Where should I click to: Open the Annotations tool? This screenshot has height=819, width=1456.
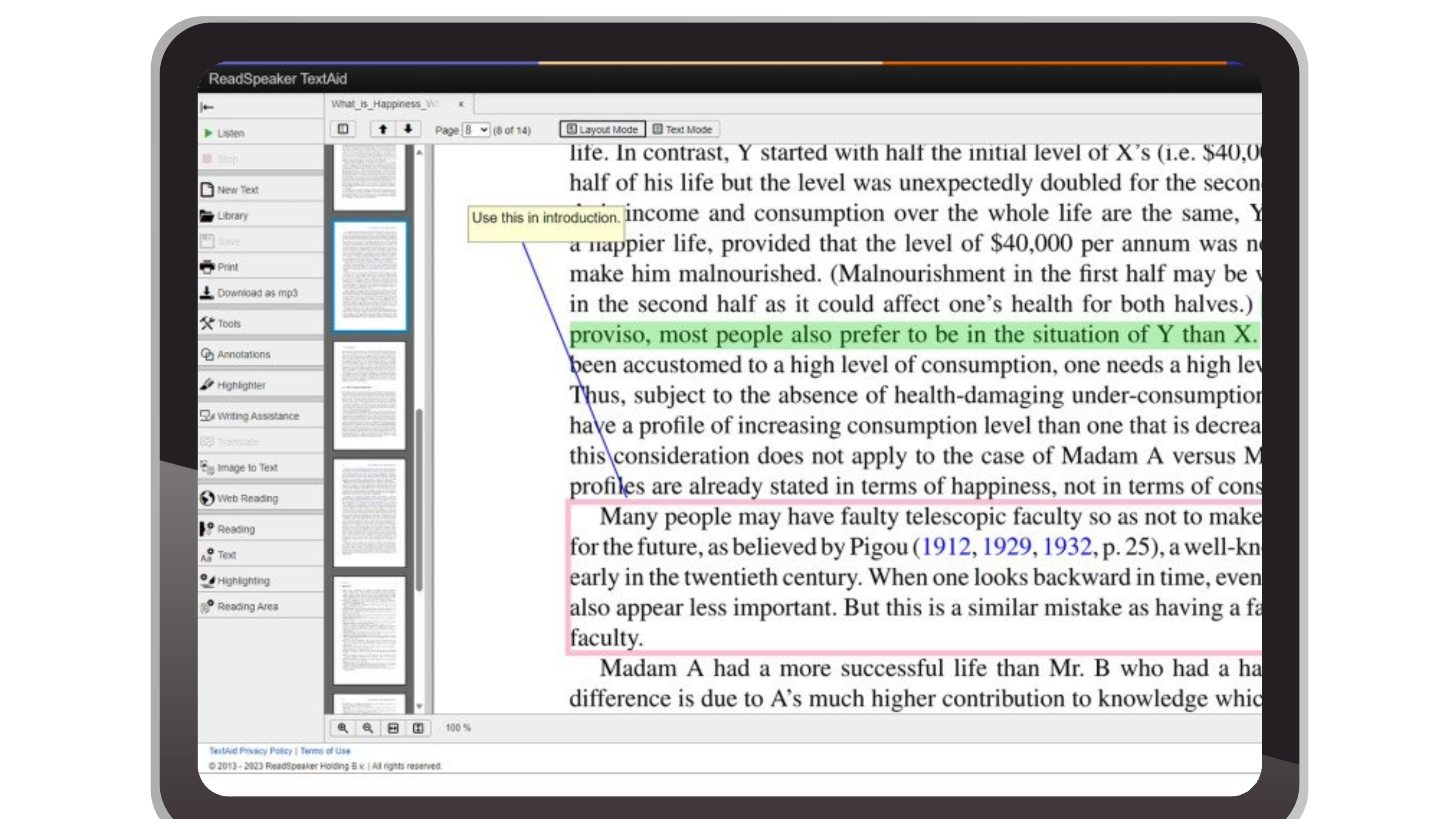click(260, 355)
